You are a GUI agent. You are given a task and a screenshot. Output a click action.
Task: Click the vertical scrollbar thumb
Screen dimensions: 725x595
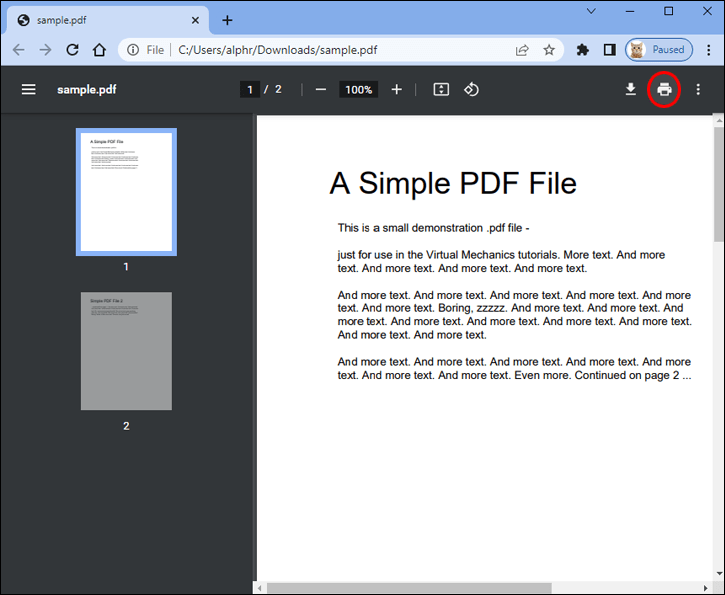(719, 184)
